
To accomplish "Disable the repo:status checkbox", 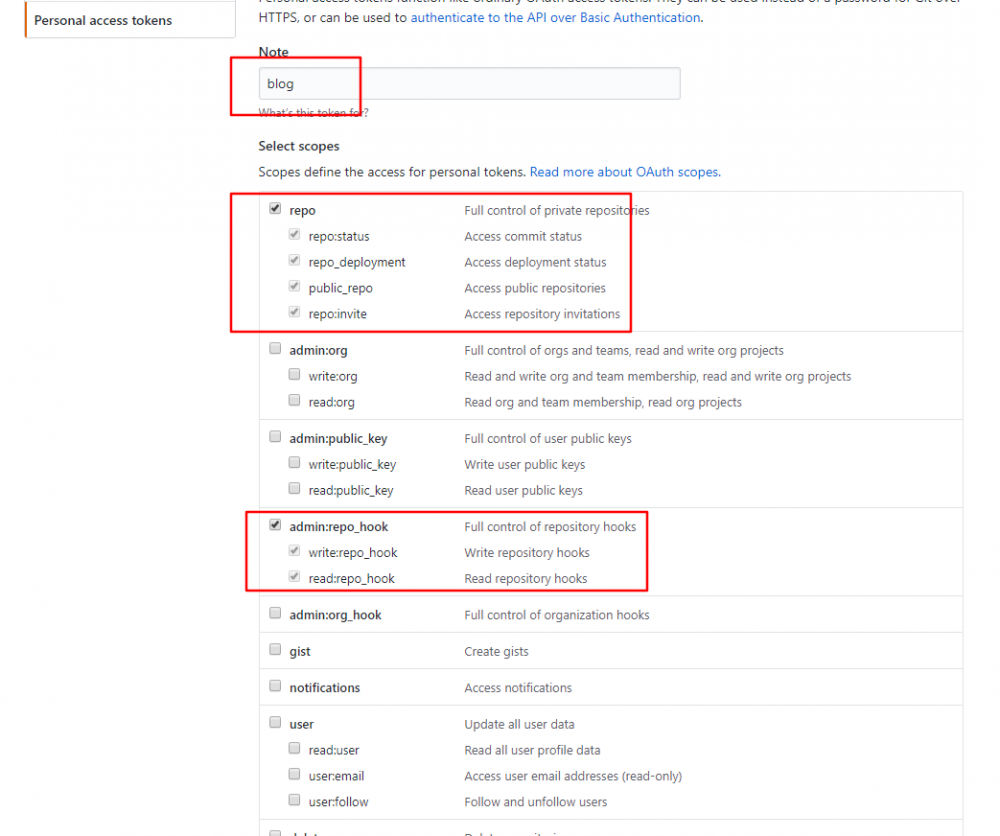I will tap(294, 235).
